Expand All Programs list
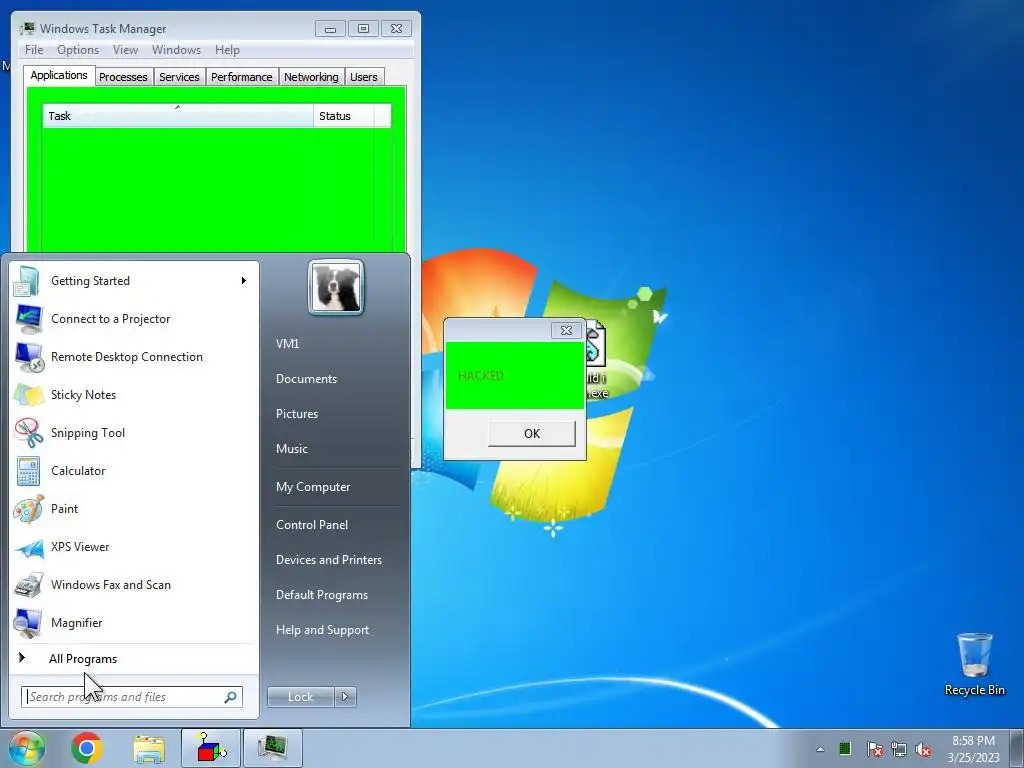The image size is (1024, 768). click(134, 658)
